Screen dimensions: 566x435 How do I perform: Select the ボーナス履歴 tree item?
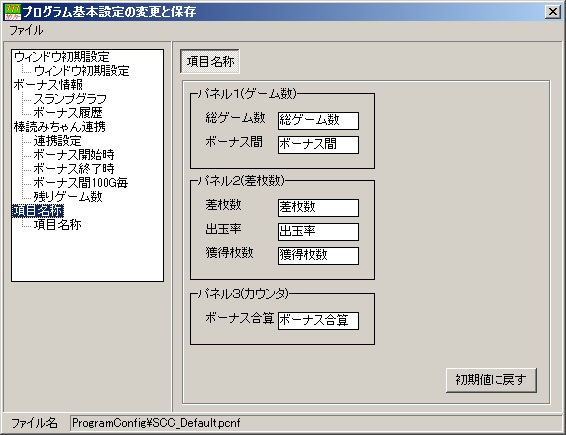[x=68, y=113]
